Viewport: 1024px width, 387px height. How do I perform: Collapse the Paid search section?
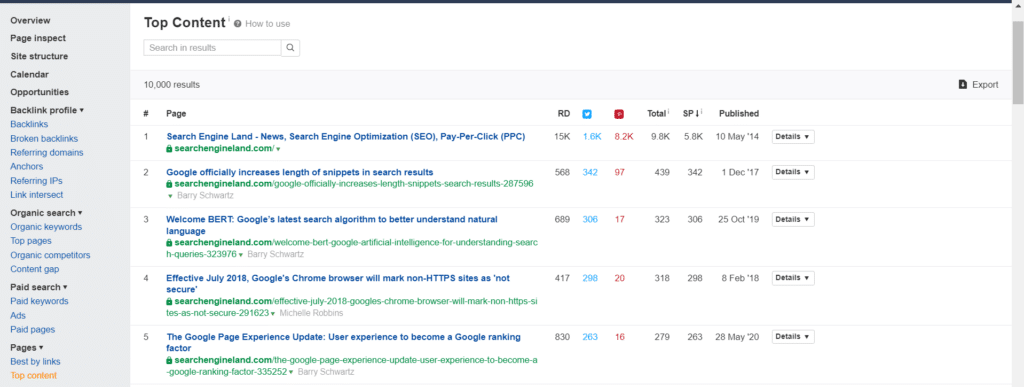(x=39, y=287)
